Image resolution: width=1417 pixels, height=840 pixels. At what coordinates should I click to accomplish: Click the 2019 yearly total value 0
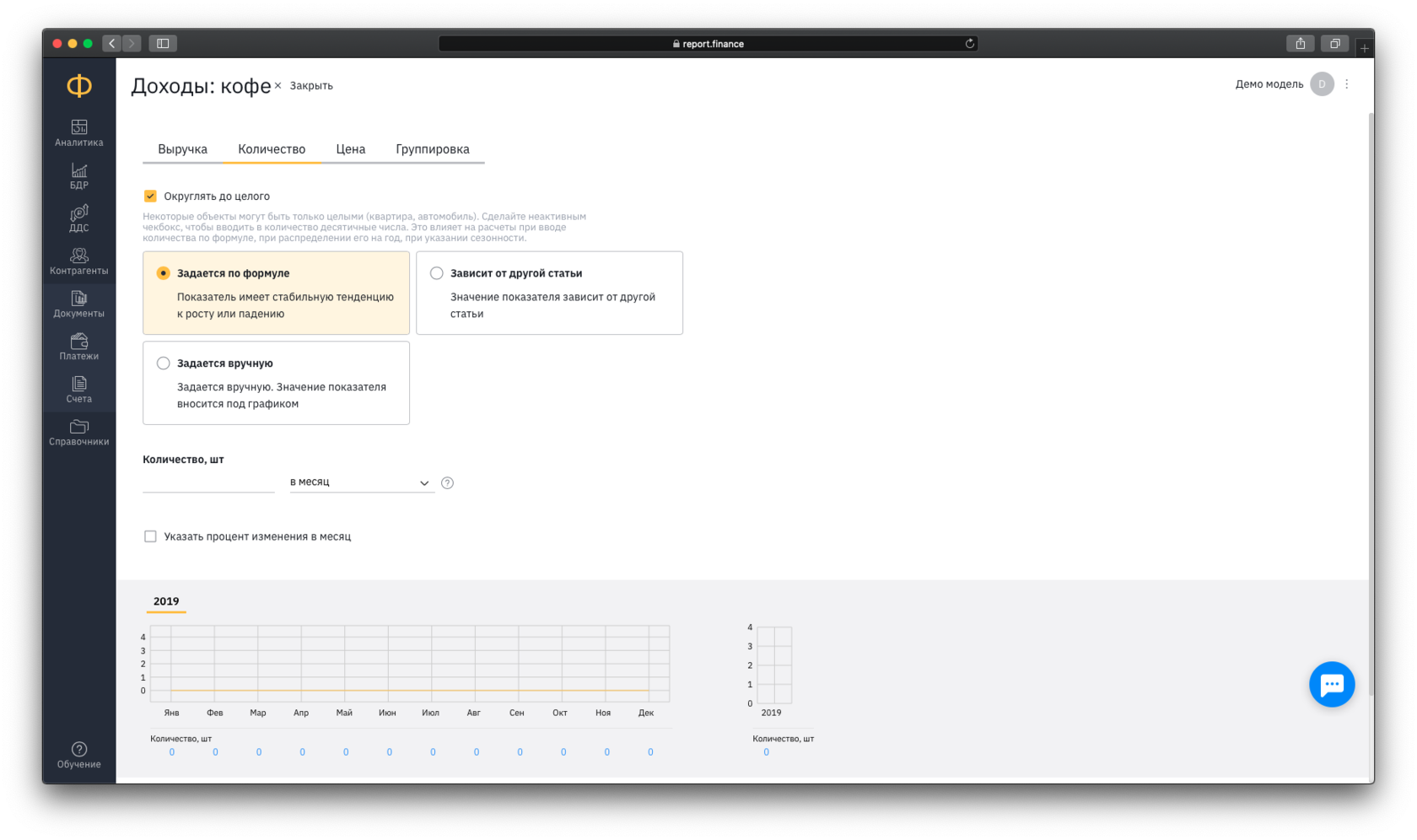pyautogui.click(x=767, y=752)
